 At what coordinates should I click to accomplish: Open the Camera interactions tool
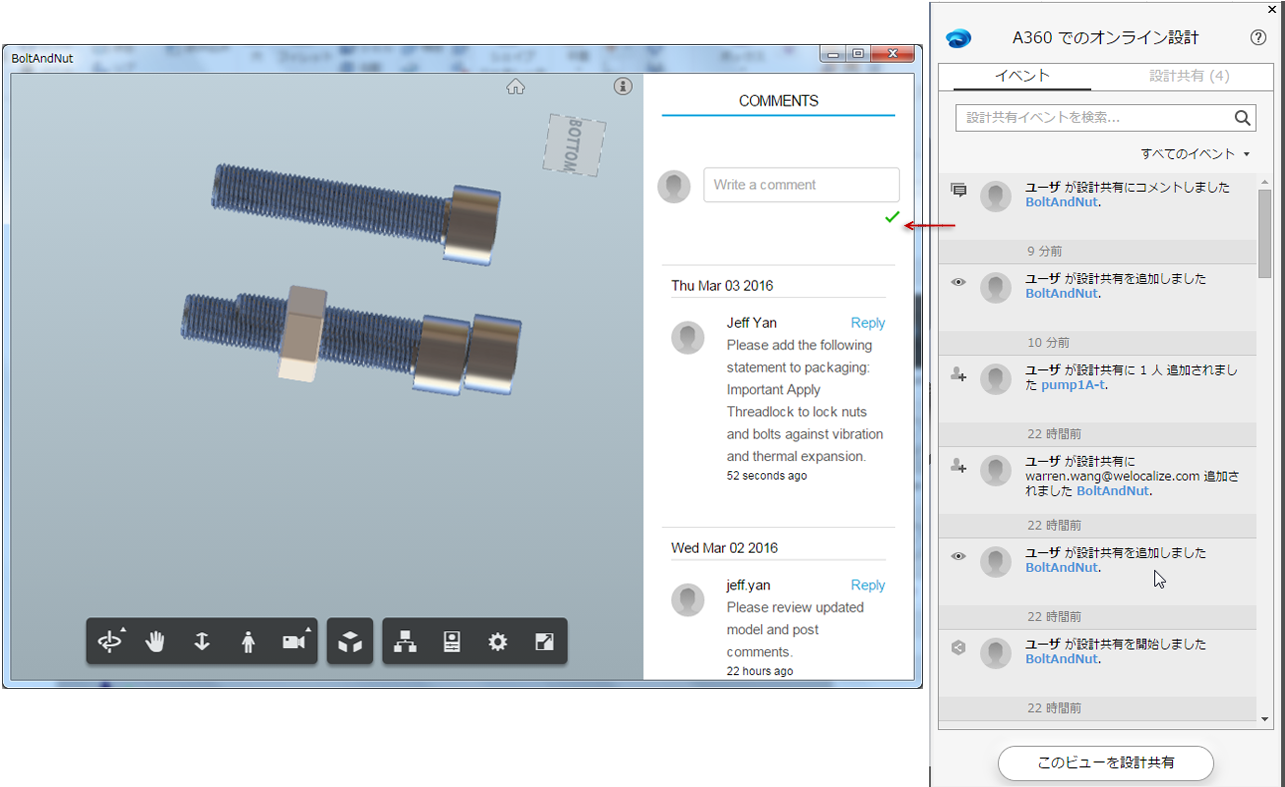coord(294,642)
